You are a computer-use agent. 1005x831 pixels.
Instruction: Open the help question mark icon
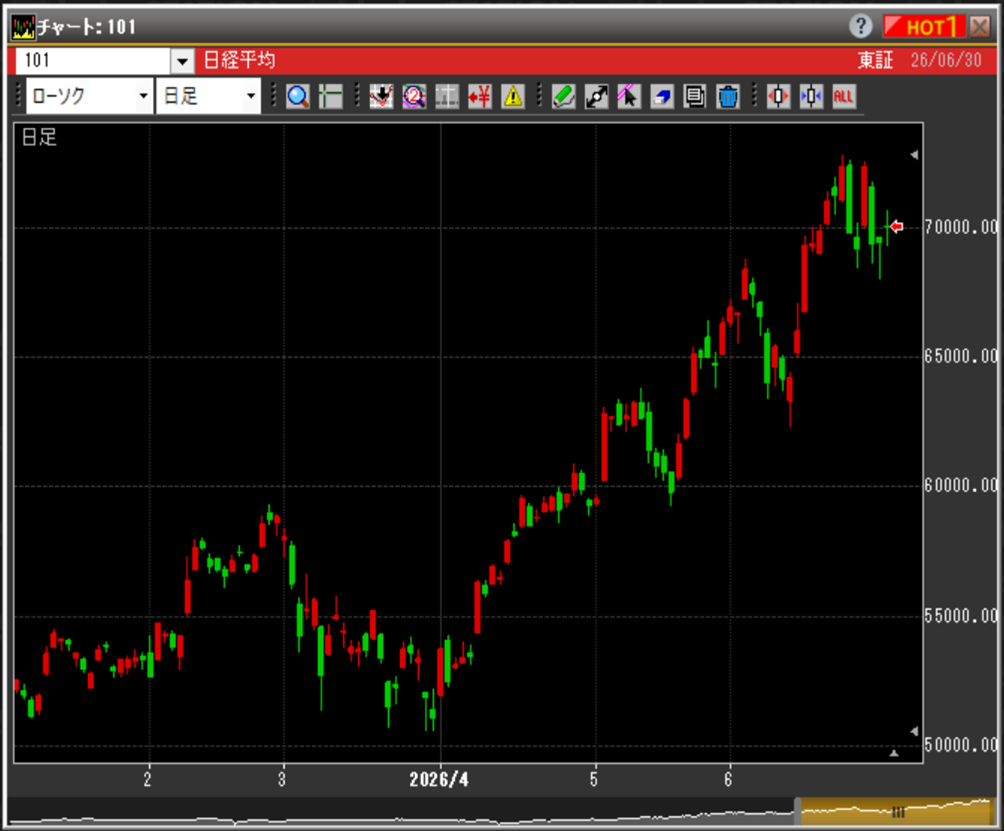point(861,26)
